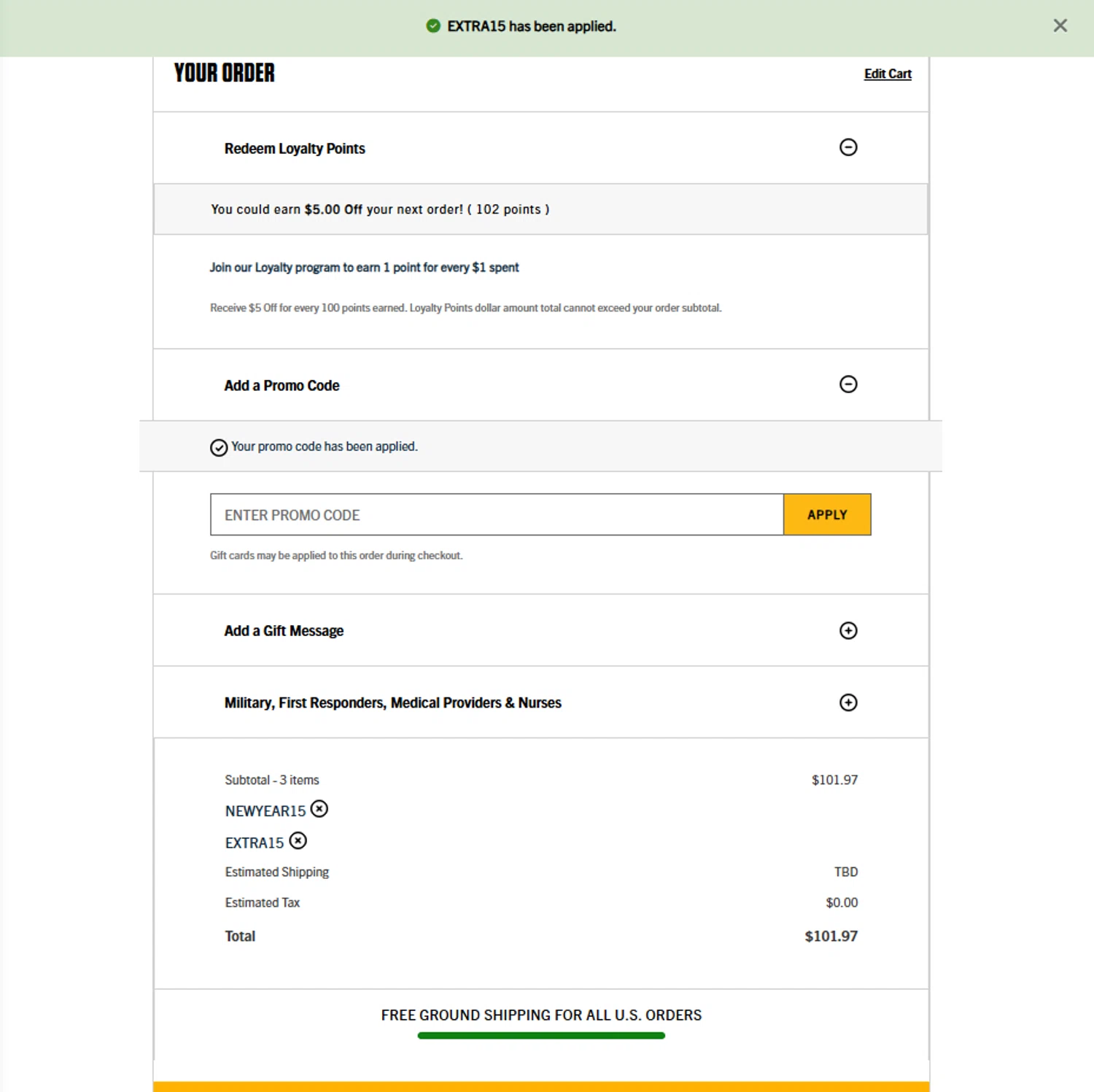Click Military, First Responders heading text
This screenshot has width=1094, height=1092.
392,702
